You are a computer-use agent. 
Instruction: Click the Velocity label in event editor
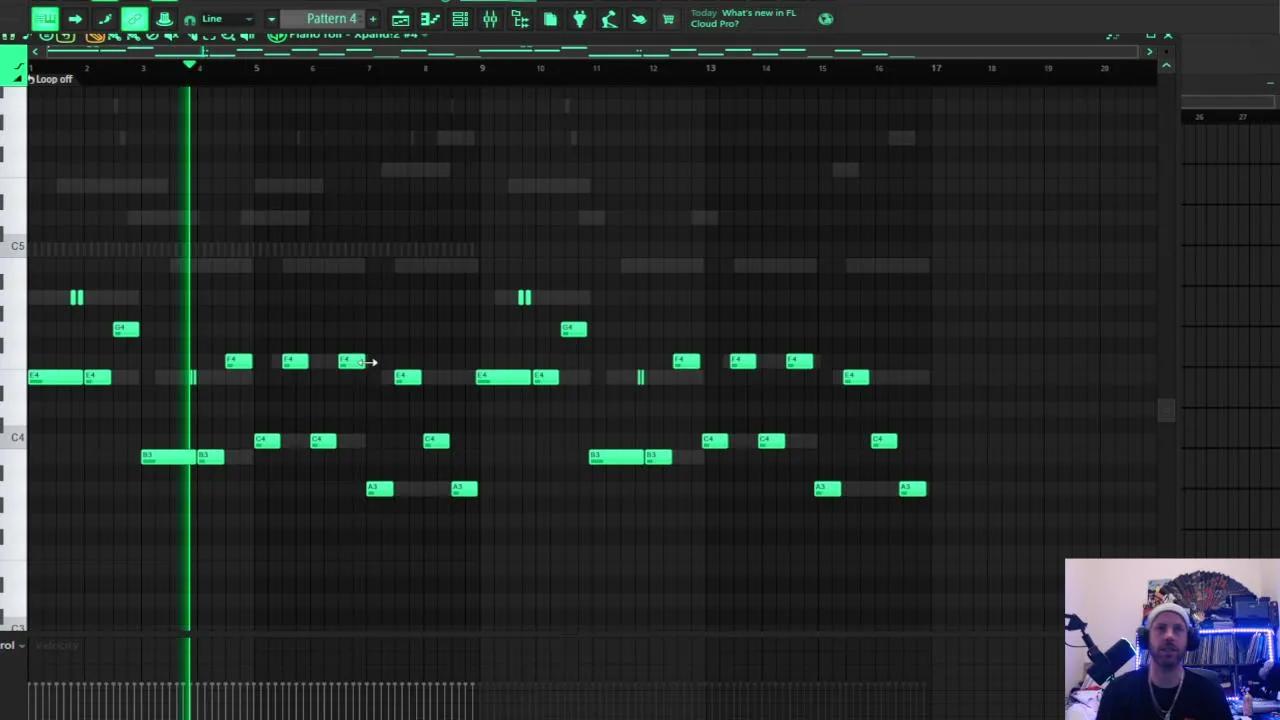click(x=56, y=646)
